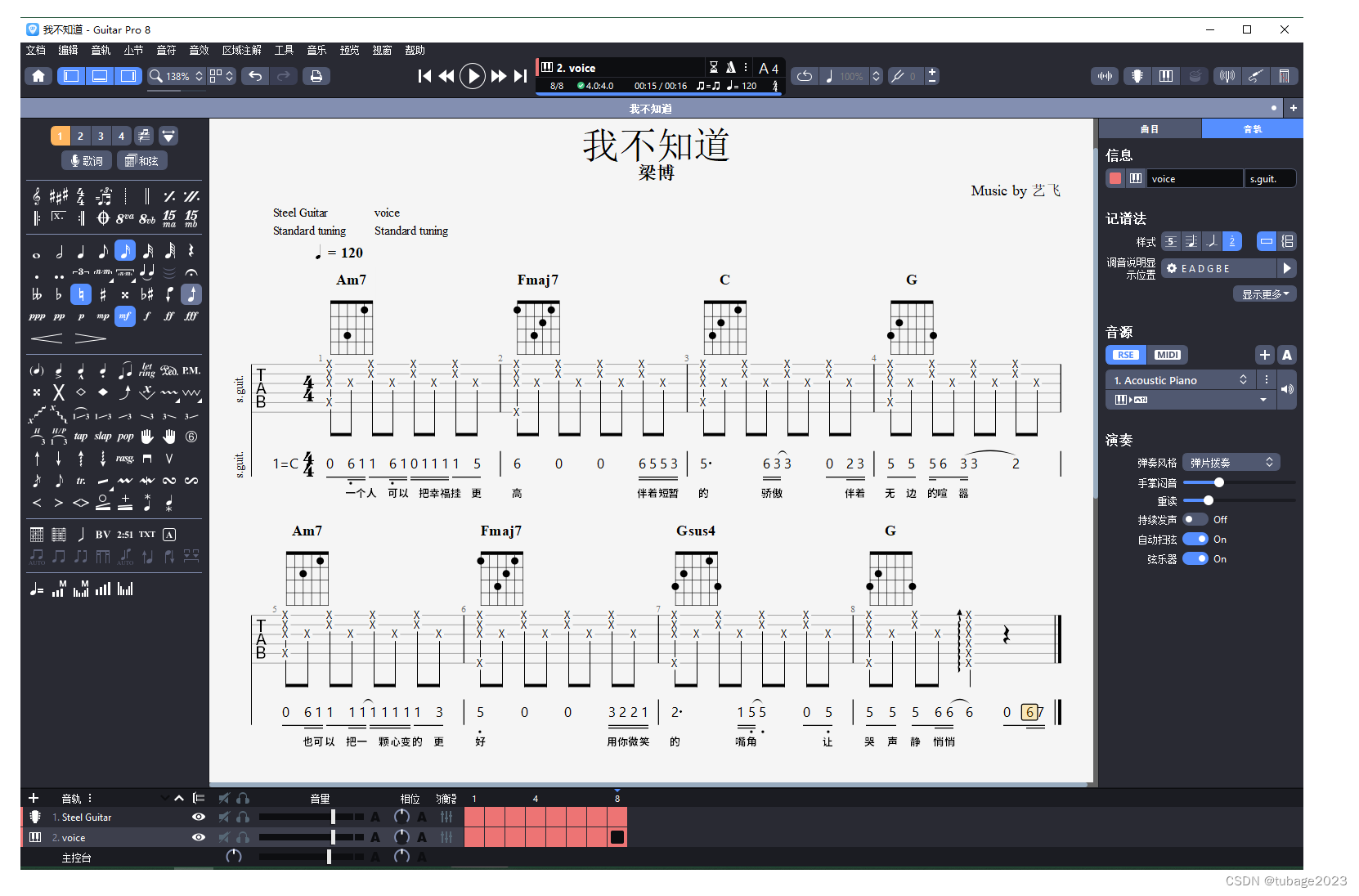Screen dimensions: 1359x896
Task: Start playback with the play button
Action: pos(472,76)
